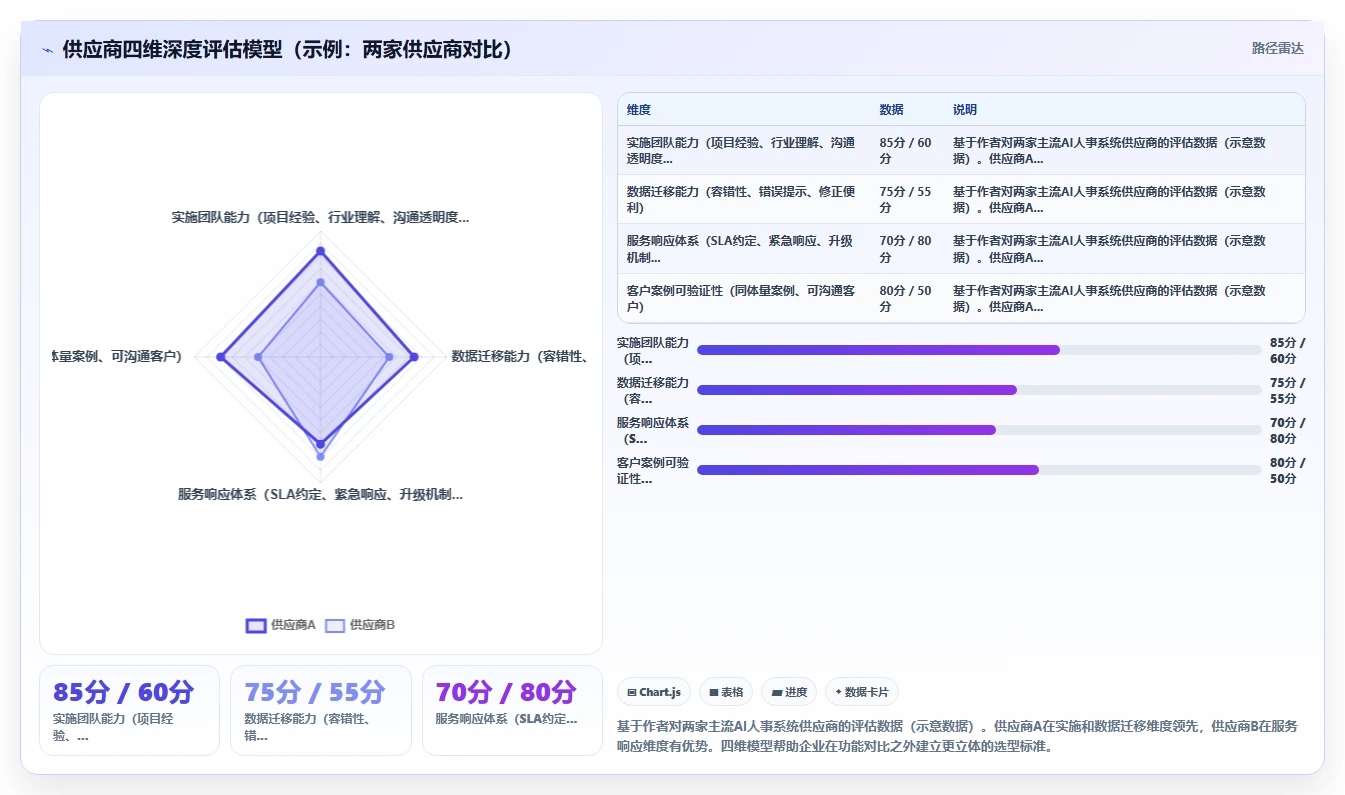
Task: Click the 85分 / 60分 table cell
Action: tap(905, 150)
